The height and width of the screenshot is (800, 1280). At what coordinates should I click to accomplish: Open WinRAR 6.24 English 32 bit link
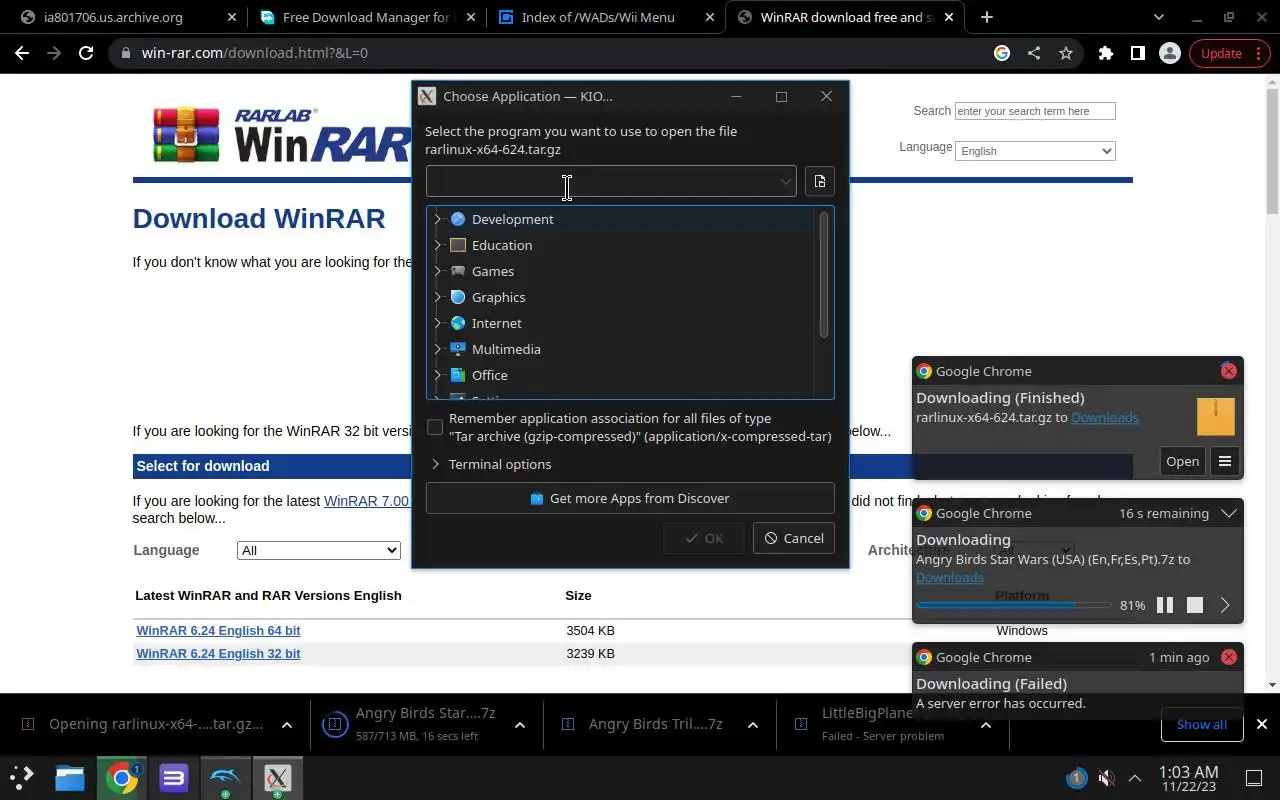point(218,653)
